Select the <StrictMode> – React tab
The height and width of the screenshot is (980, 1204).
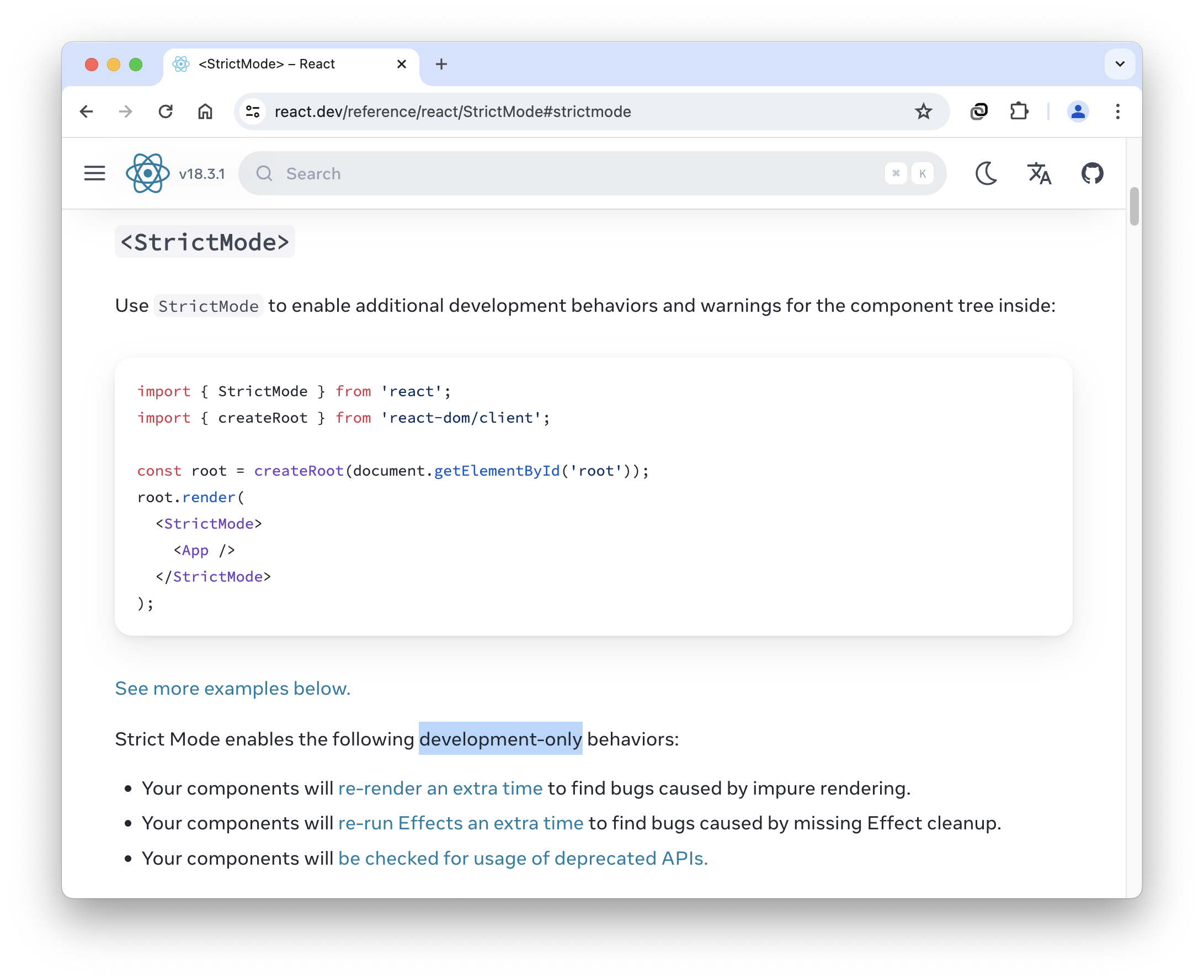coord(291,65)
